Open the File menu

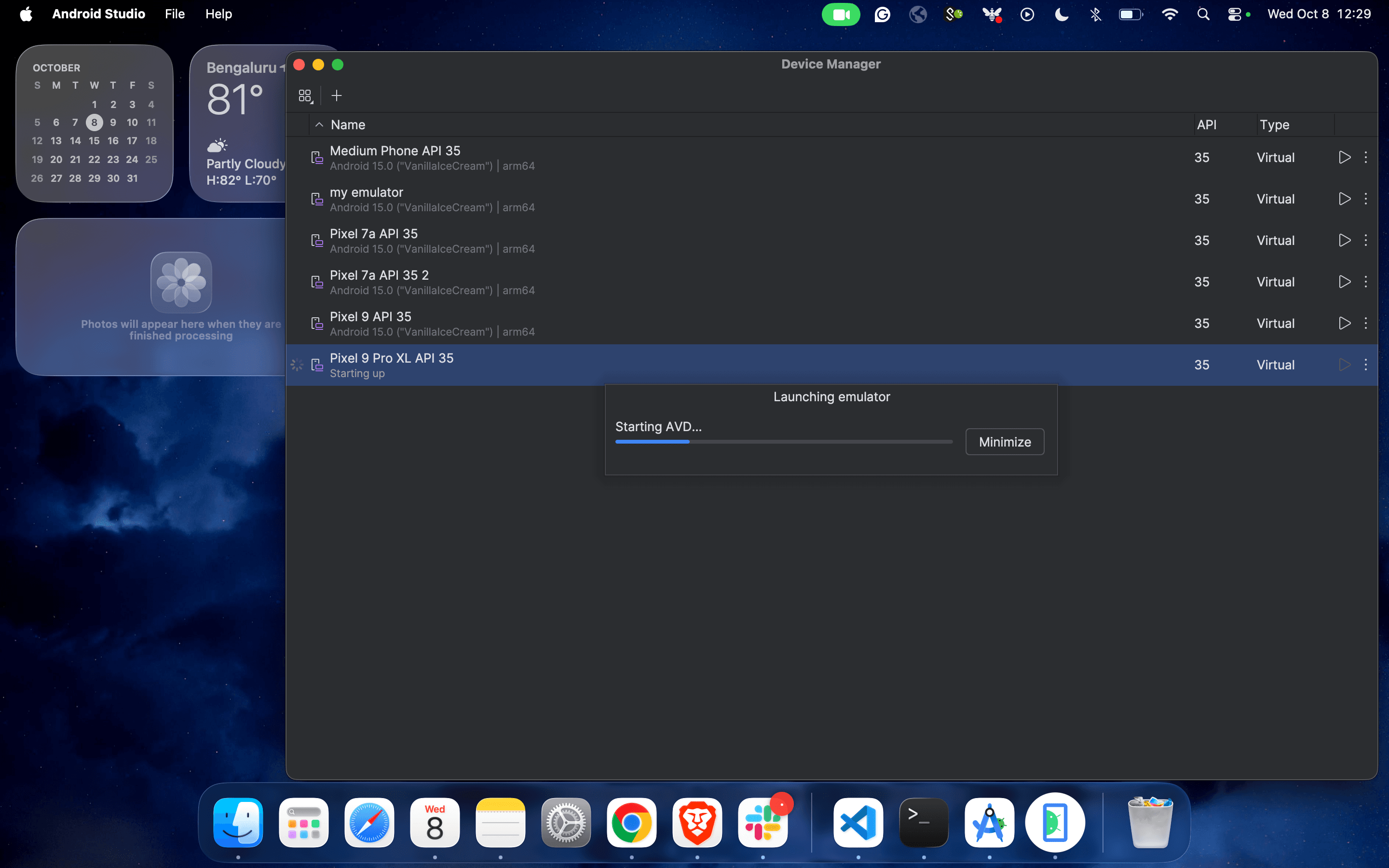[x=175, y=14]
